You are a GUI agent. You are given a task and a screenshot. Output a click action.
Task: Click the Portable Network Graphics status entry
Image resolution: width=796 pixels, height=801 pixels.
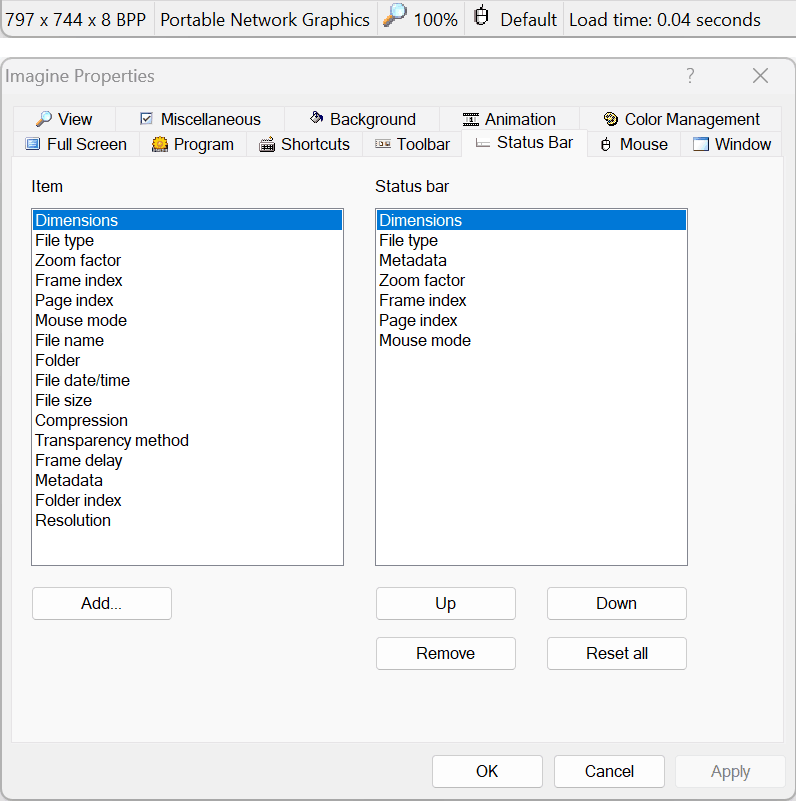265,19
